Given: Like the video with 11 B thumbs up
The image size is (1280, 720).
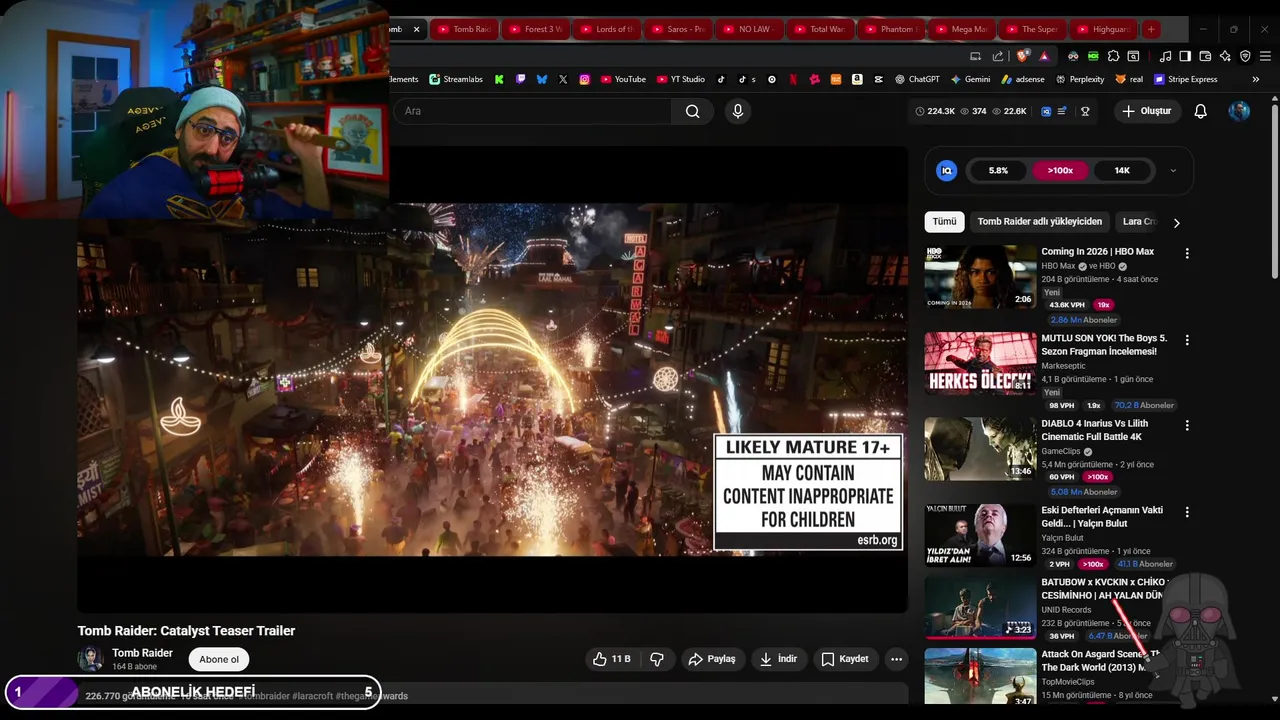Looking at the screenshot, I should coord(611,659).
